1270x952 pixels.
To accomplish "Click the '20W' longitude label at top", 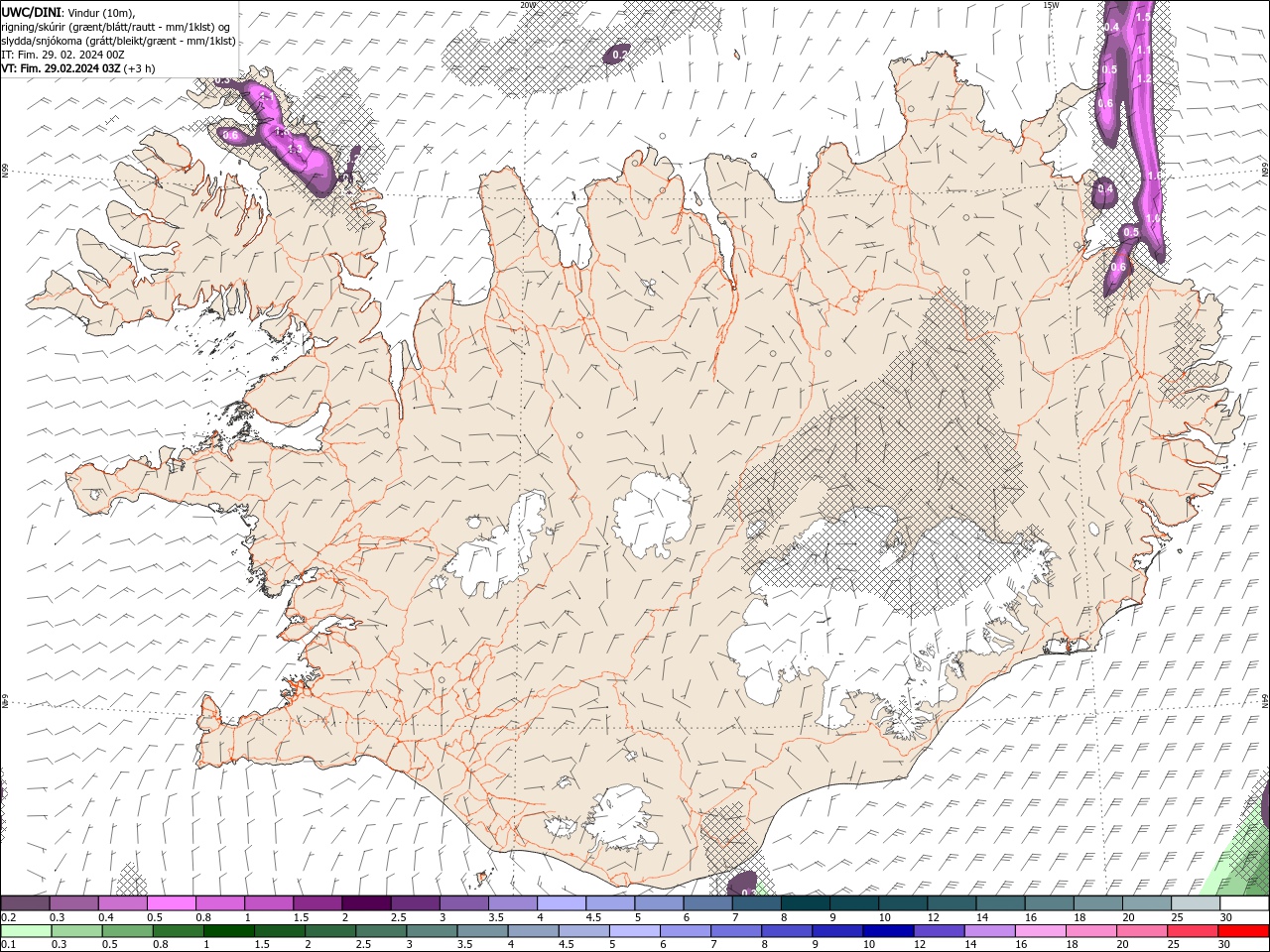I will point(527,4).
